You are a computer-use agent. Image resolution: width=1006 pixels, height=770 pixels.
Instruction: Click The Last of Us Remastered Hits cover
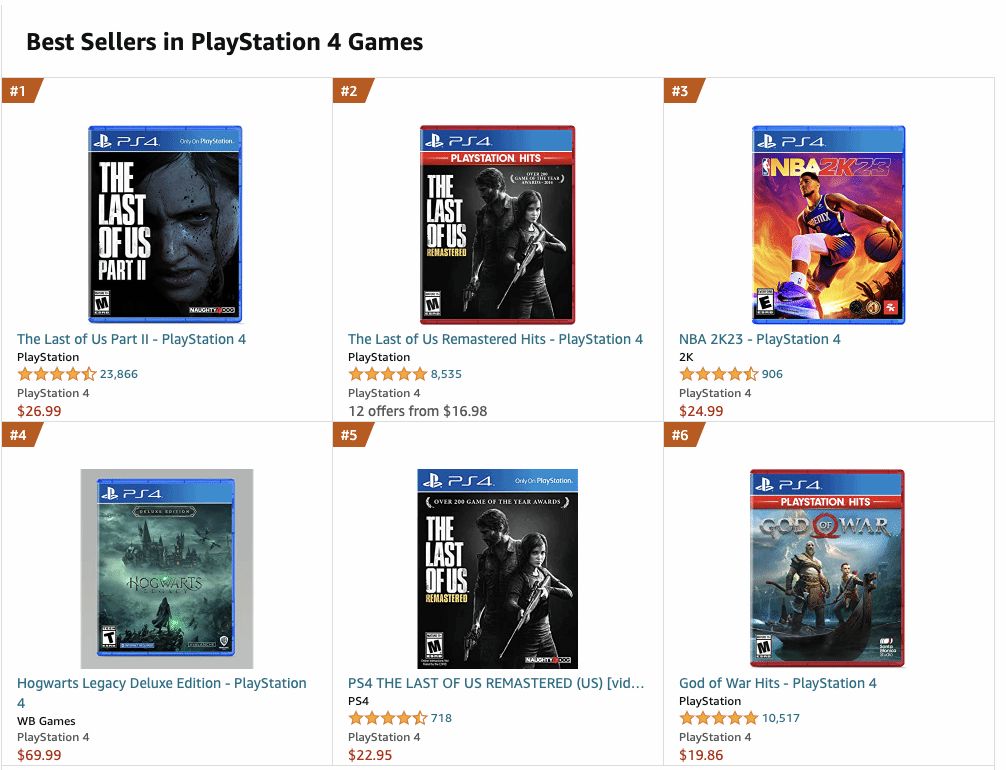tap(497, 224)
